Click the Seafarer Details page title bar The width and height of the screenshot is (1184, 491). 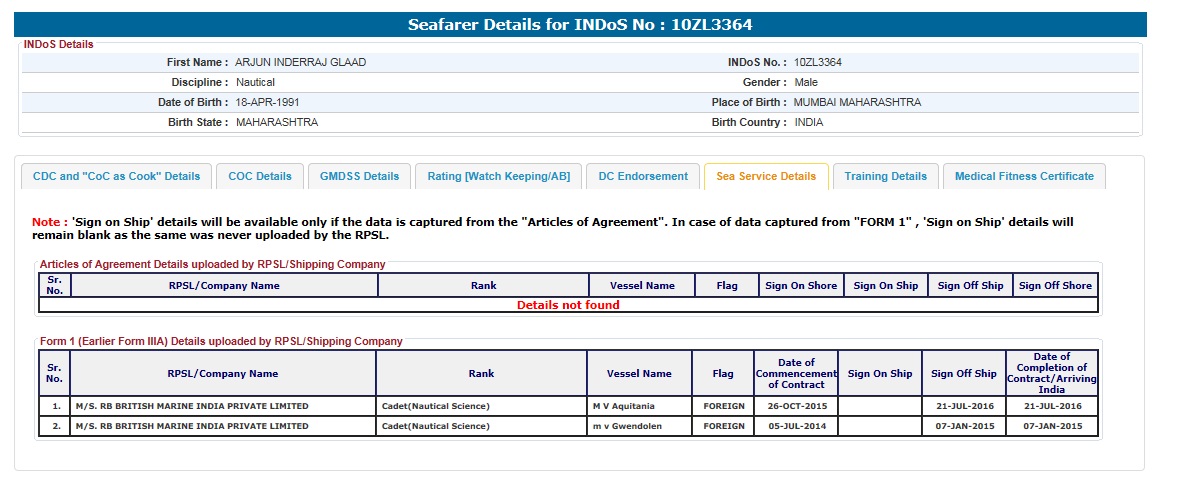580,24
